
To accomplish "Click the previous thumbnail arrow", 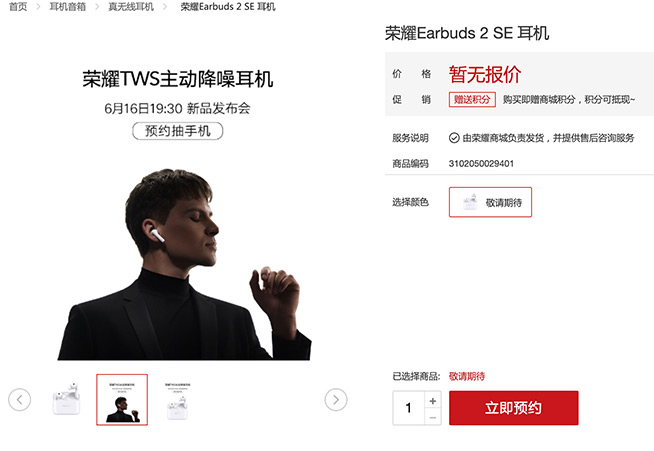I will [20, 400].
